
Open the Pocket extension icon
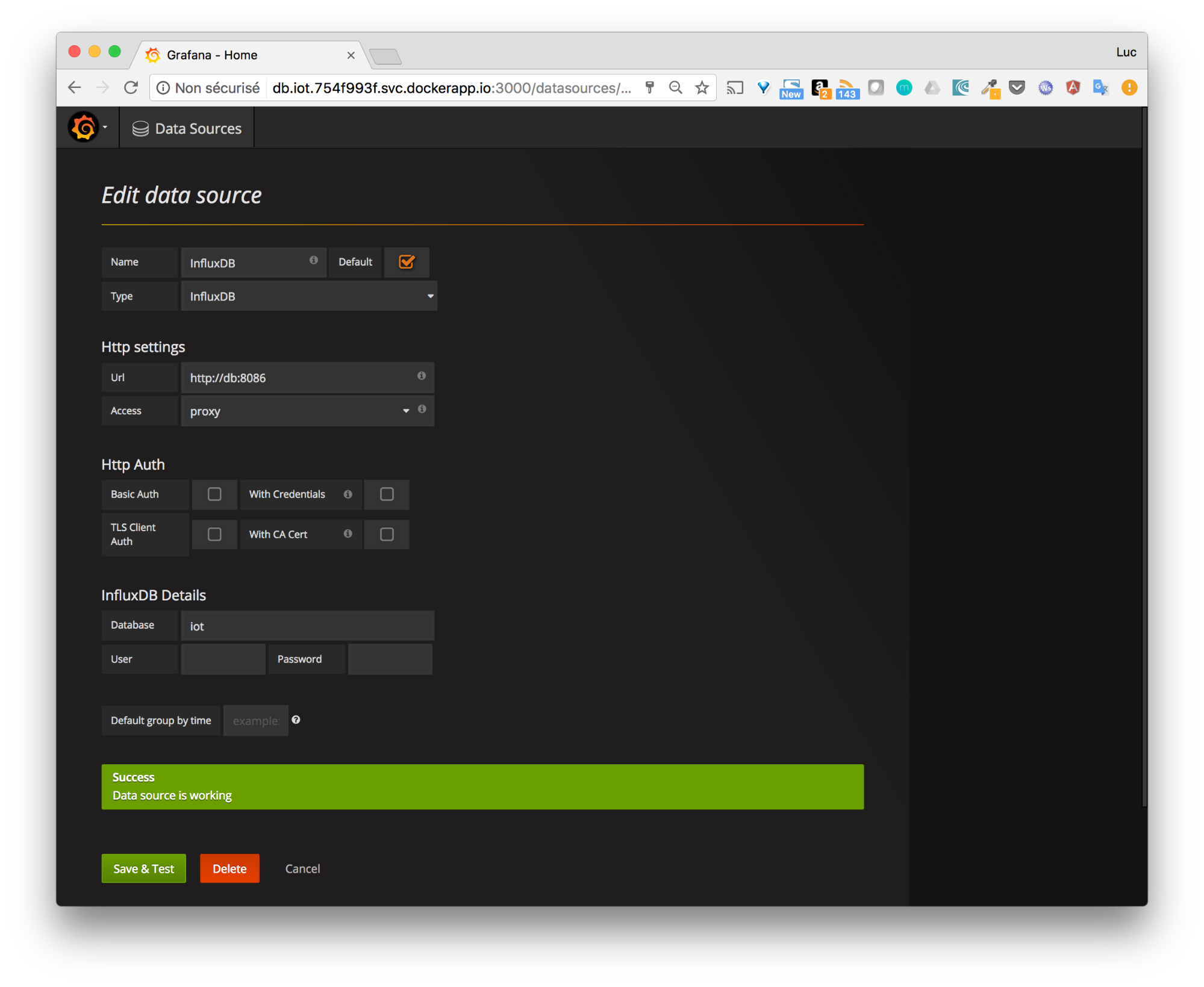(x=1017, y=87)
